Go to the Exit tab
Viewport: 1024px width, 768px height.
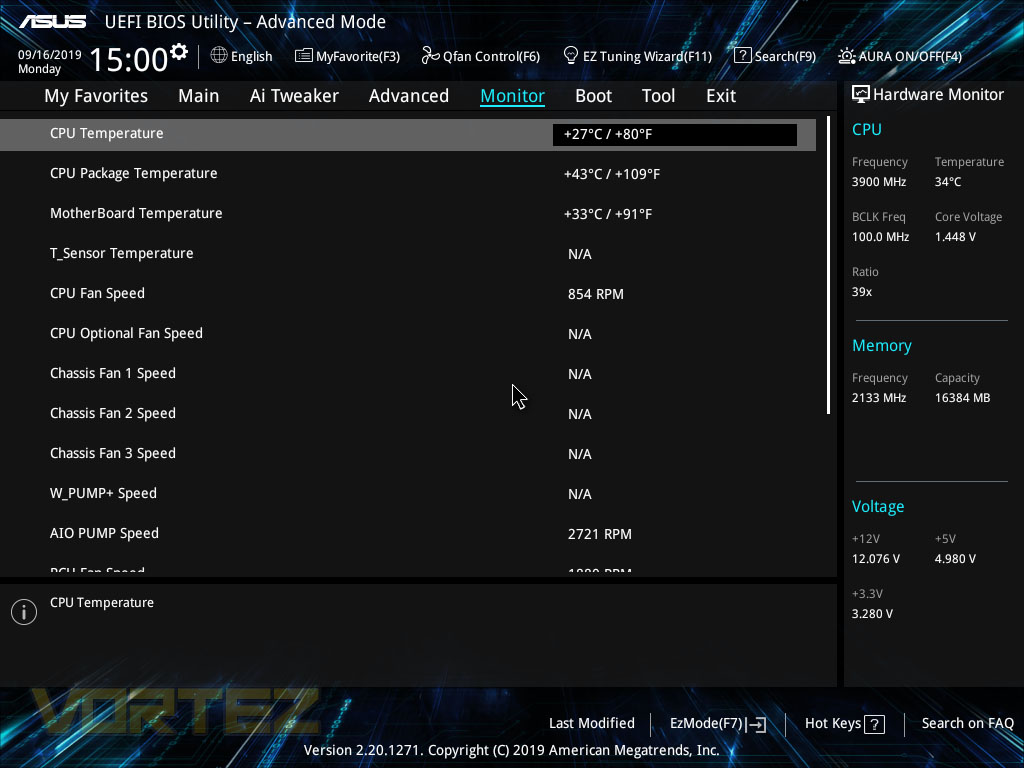click(x=721, y=96)
